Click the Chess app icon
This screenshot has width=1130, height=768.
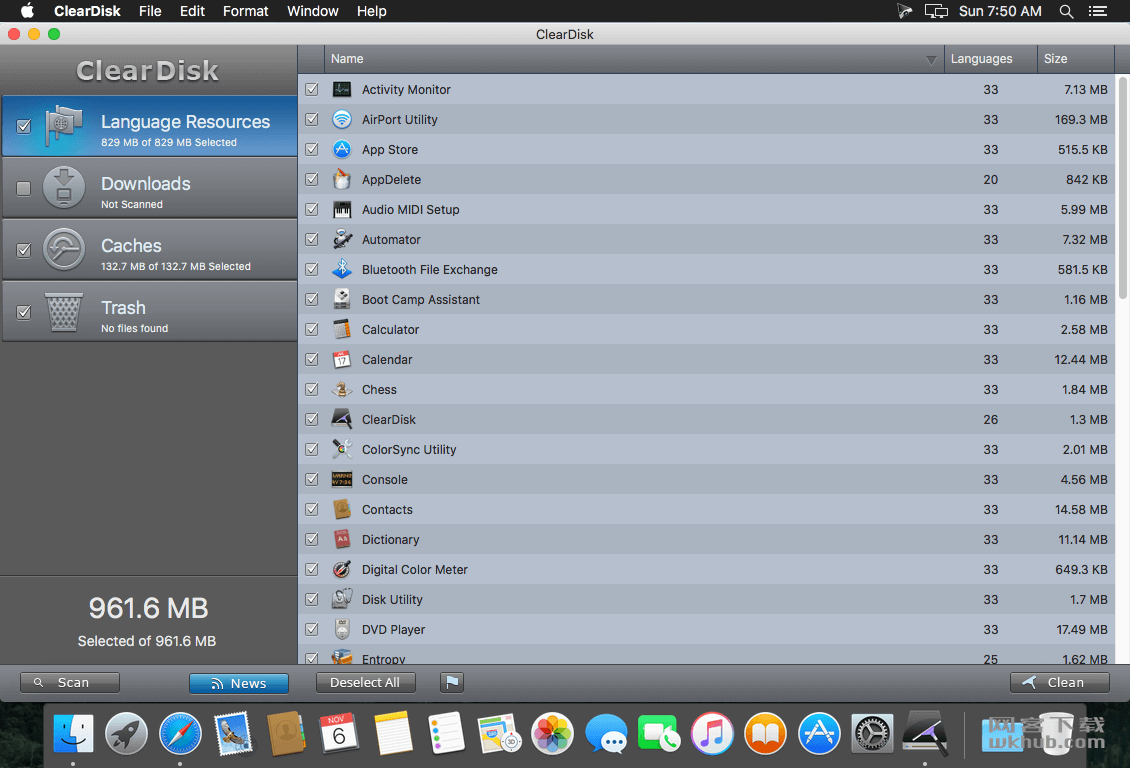pos(342,389)
